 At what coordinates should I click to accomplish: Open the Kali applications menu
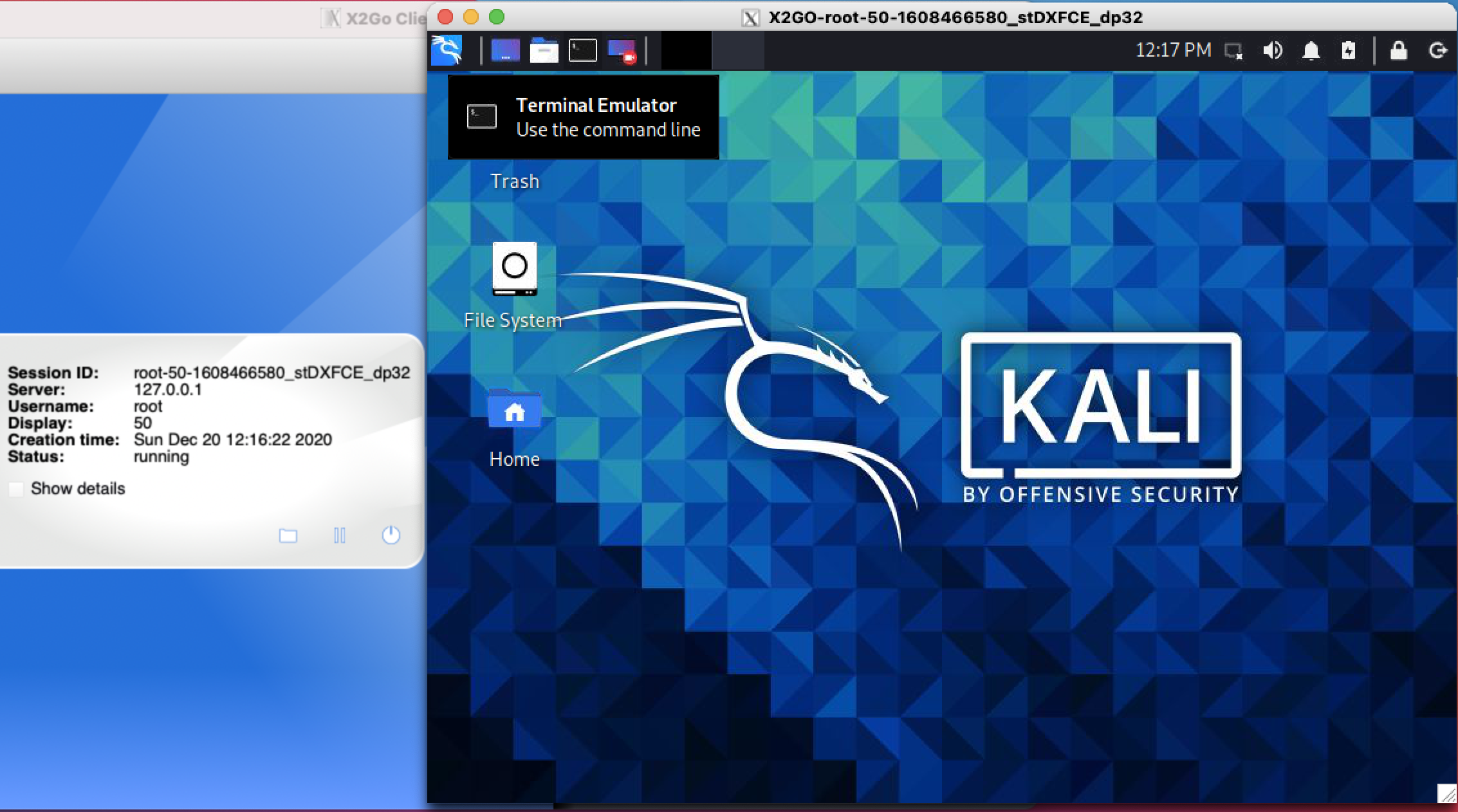(447, 50)
